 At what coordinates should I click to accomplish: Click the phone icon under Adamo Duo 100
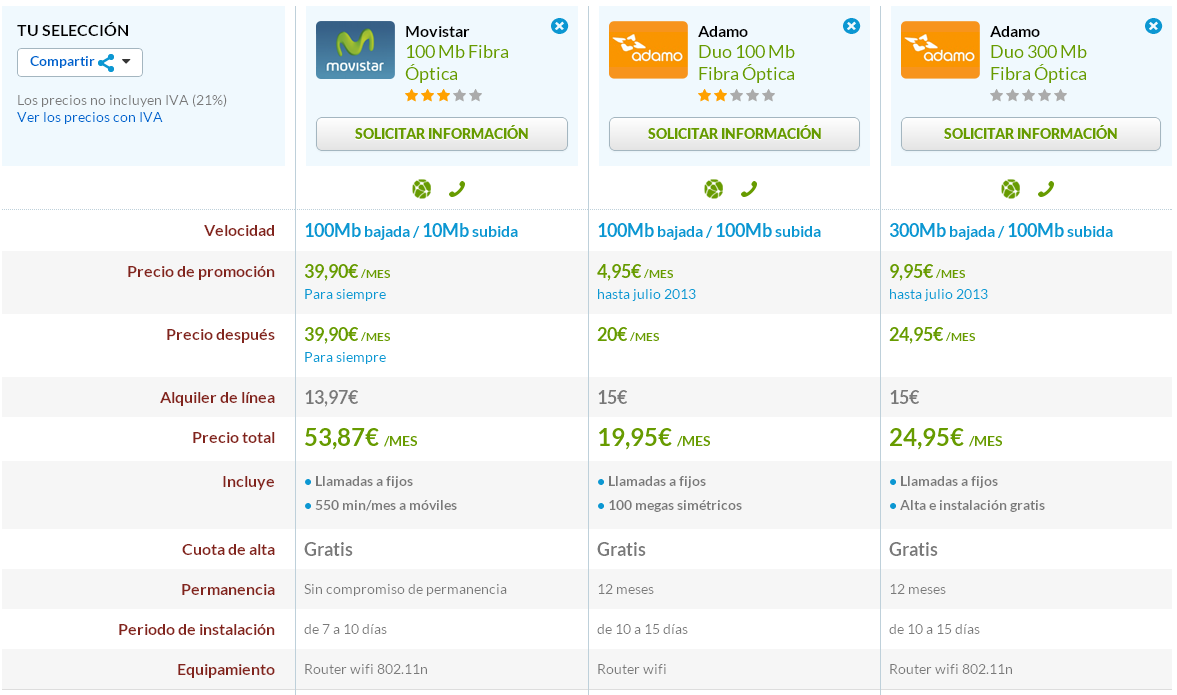[x=748, y=189]
